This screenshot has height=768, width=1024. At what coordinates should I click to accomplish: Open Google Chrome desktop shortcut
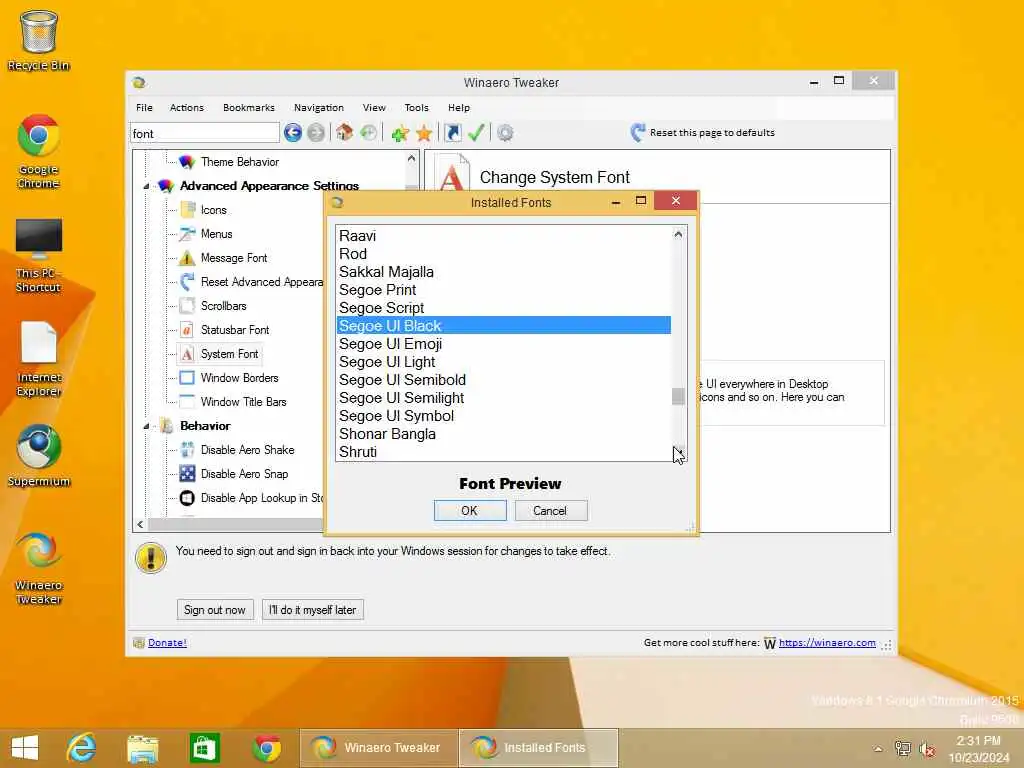39,152
